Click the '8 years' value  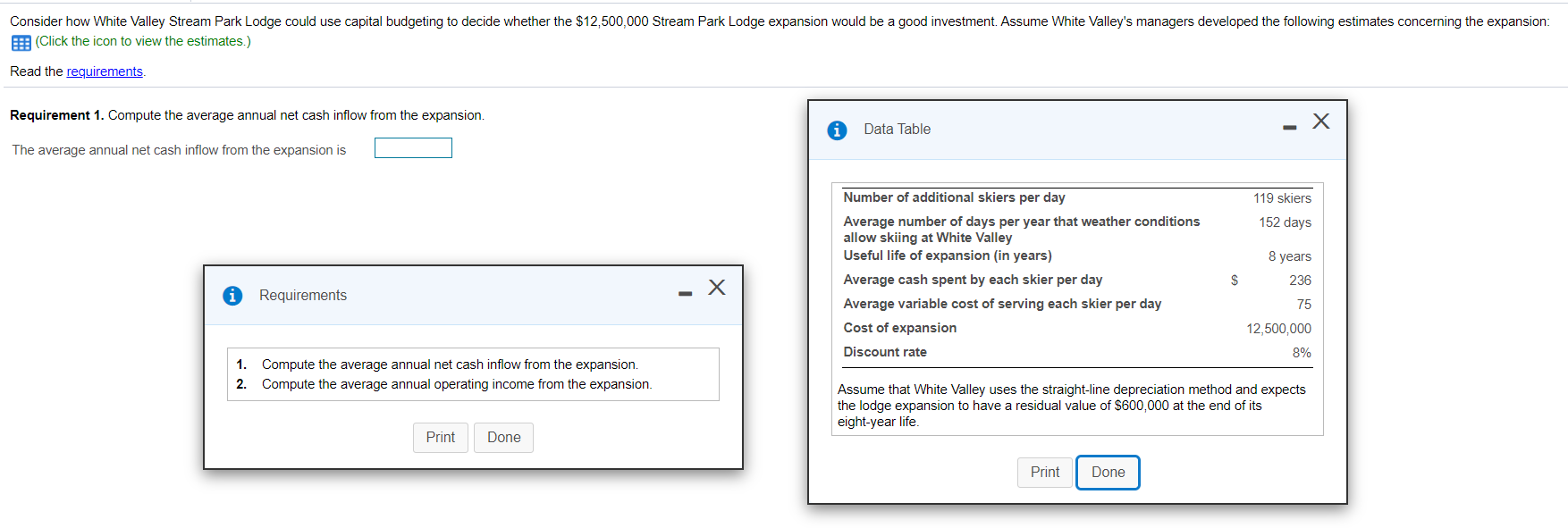click(x=1290, y=256)
